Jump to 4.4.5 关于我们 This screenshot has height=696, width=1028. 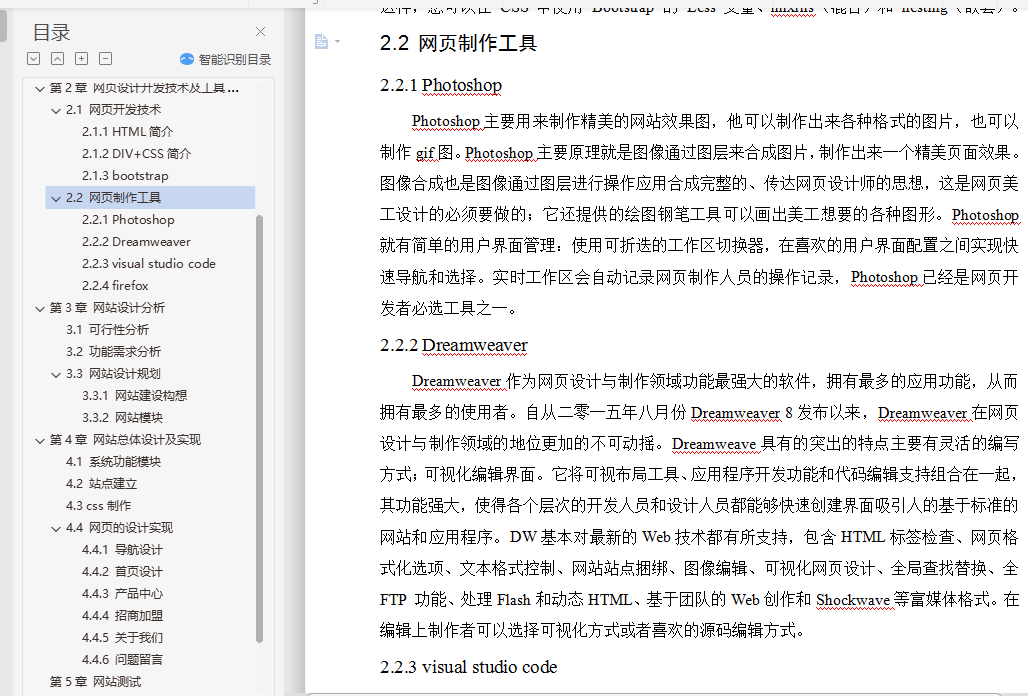tap(123, 638)
